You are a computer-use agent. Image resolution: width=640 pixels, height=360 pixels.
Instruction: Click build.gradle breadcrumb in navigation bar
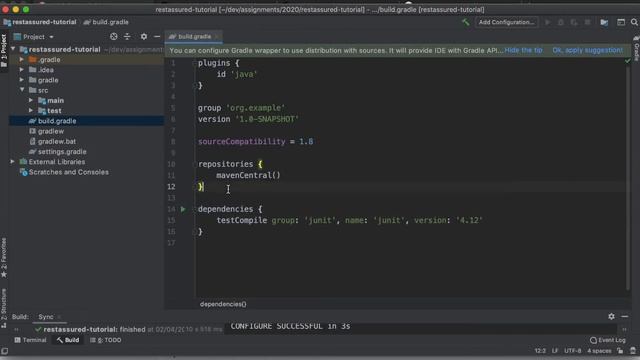coord(106,22)
